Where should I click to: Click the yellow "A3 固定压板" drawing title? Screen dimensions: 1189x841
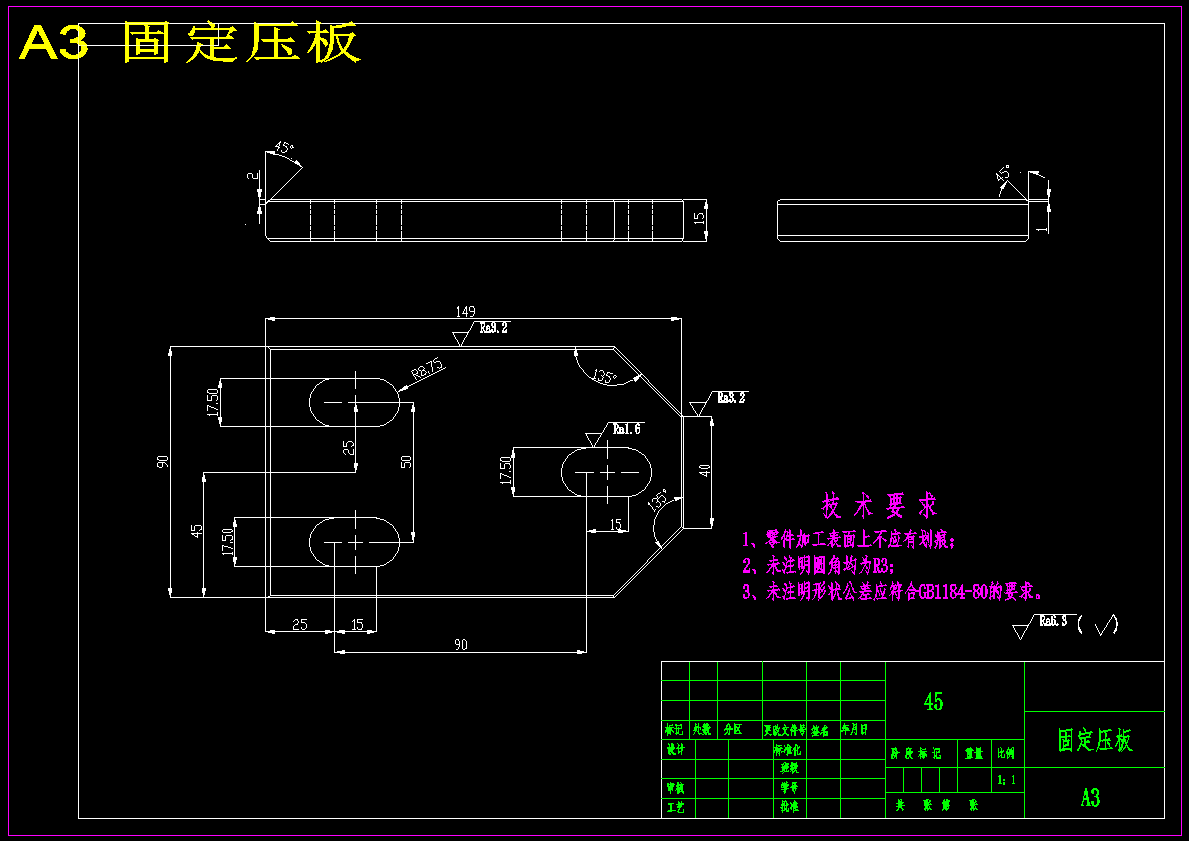190,42
